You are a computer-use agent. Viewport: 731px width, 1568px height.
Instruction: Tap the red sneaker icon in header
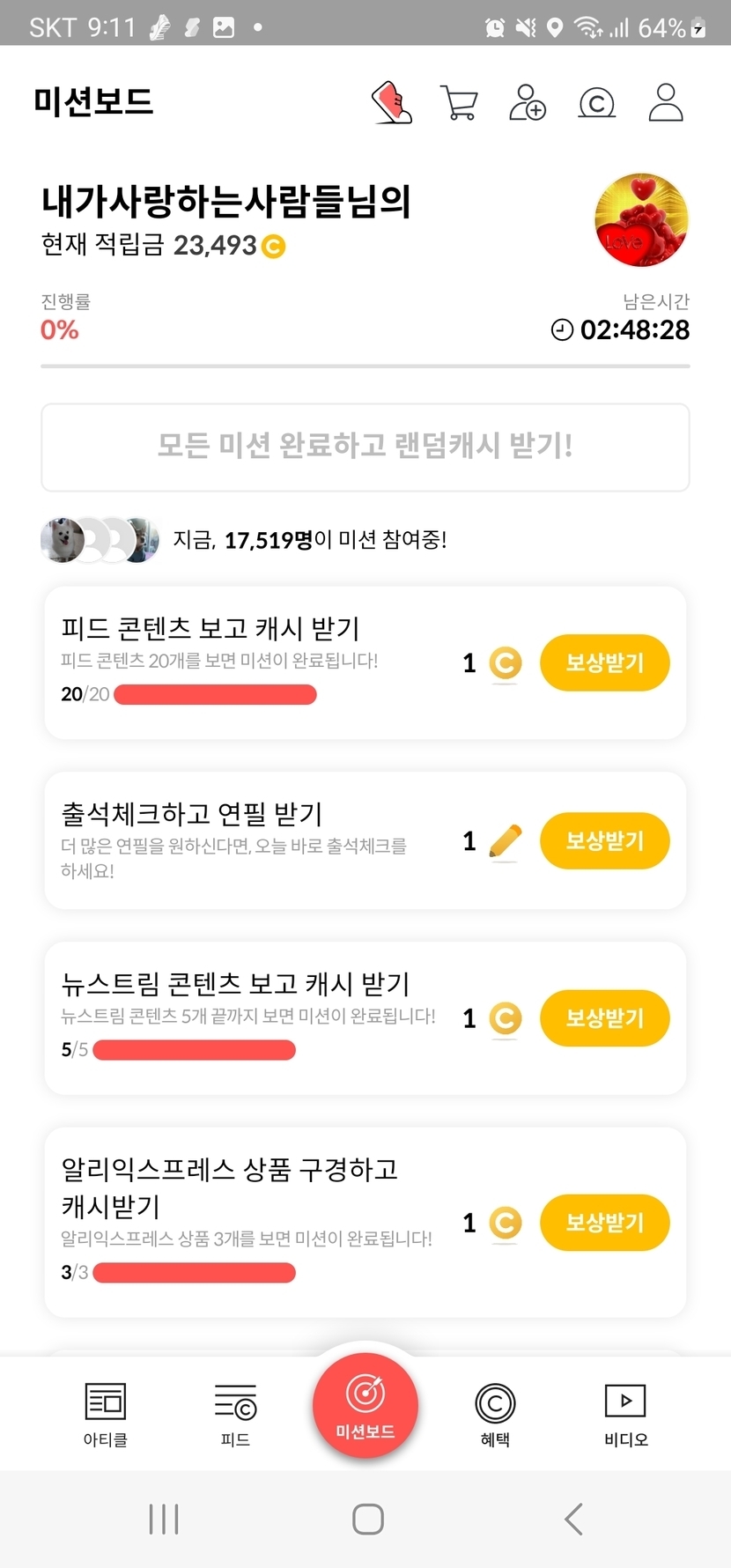click(x=392, y=102)
